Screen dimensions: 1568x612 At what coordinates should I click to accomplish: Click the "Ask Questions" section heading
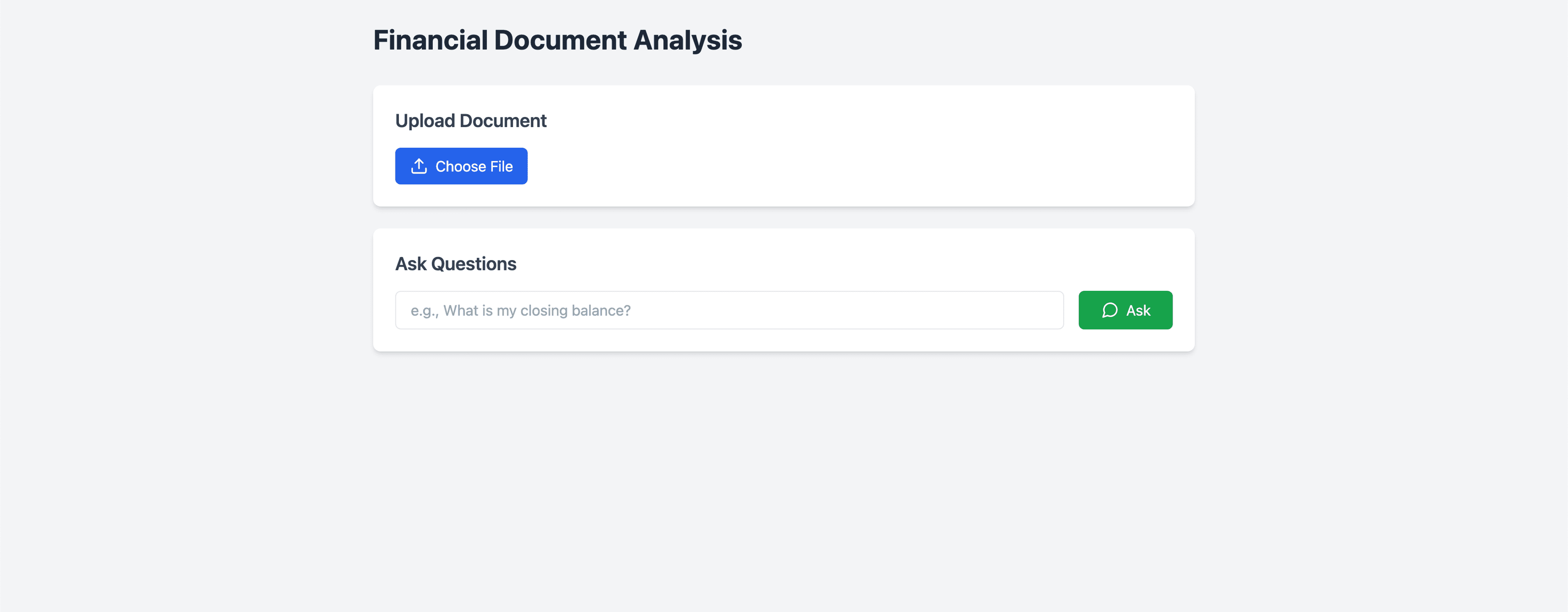[x=455, y=264]
